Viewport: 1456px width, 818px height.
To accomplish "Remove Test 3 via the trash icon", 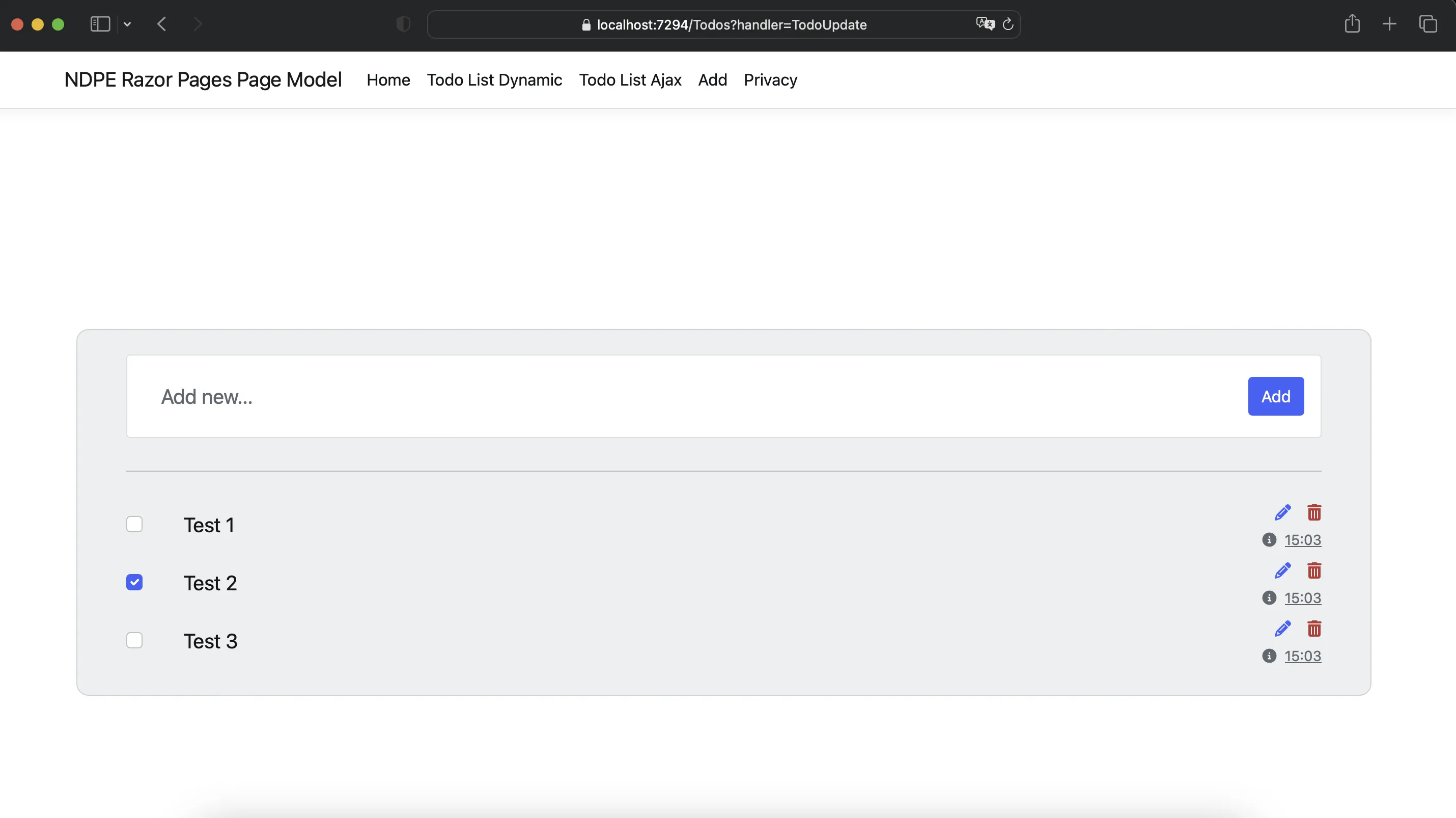I will coord(1314,628).
